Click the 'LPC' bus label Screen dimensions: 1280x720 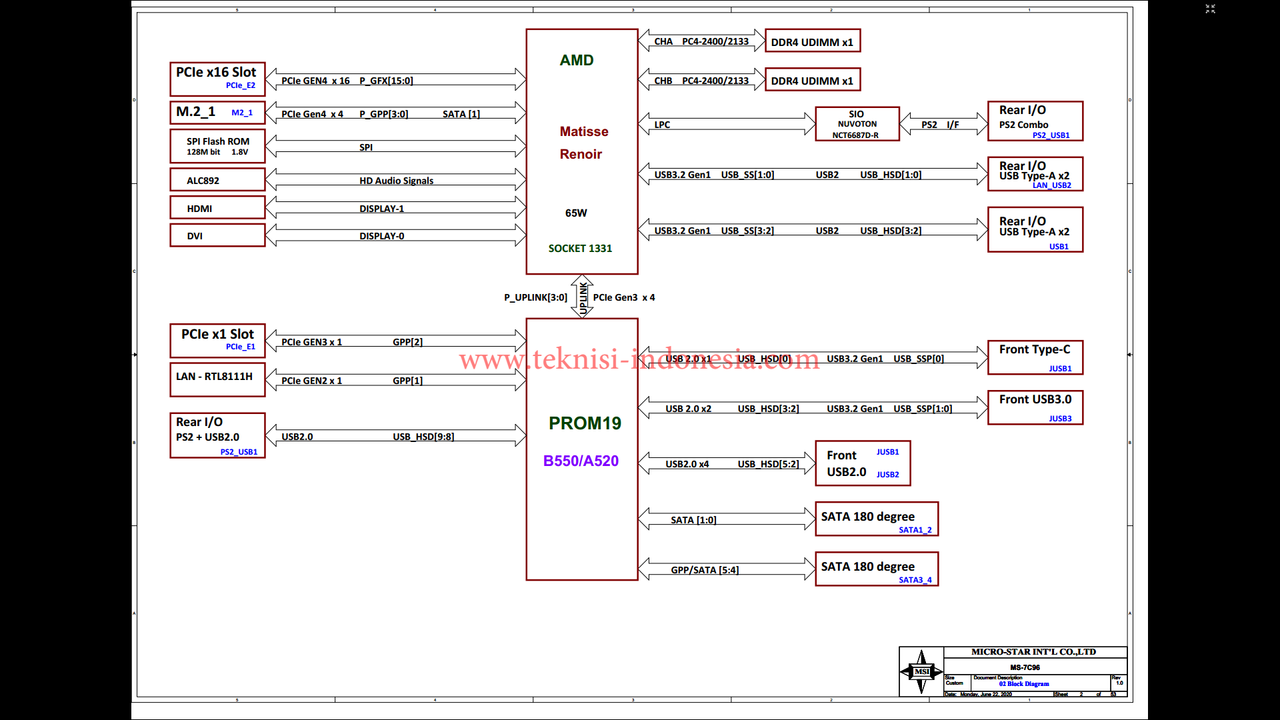662,126
